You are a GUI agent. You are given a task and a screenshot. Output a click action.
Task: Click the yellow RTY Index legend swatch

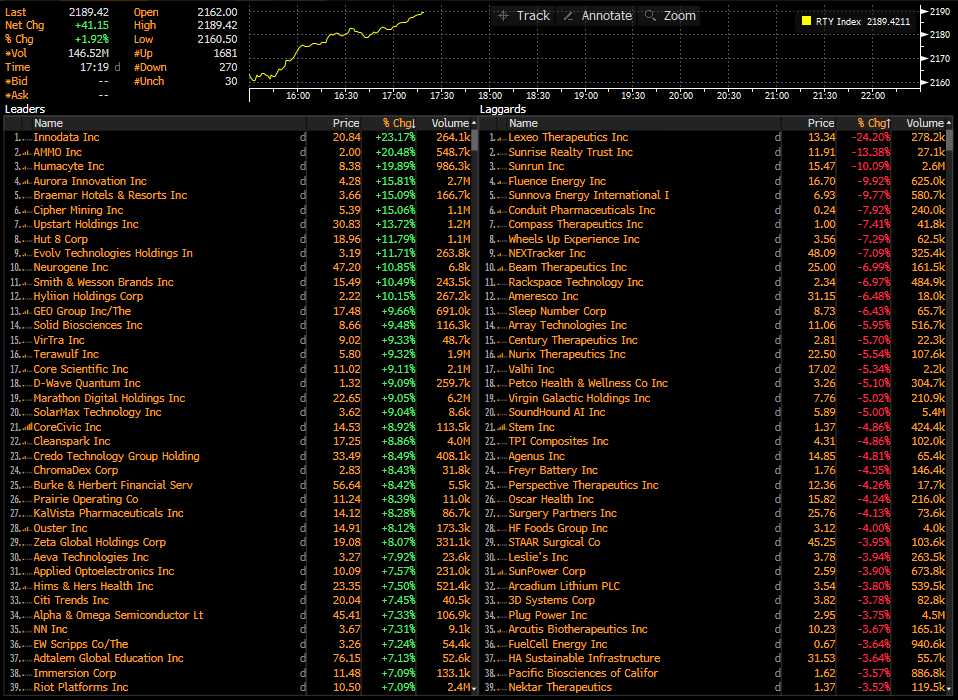tap(806, 21)
